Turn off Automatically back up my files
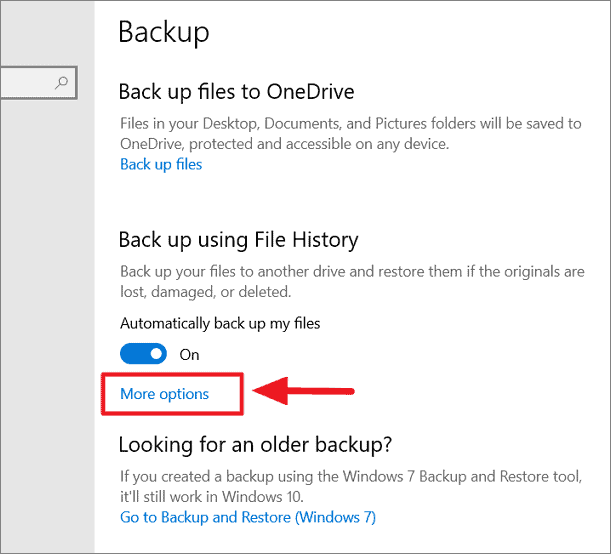The width and height of the screenshot is (611, 554). (143, 354)
